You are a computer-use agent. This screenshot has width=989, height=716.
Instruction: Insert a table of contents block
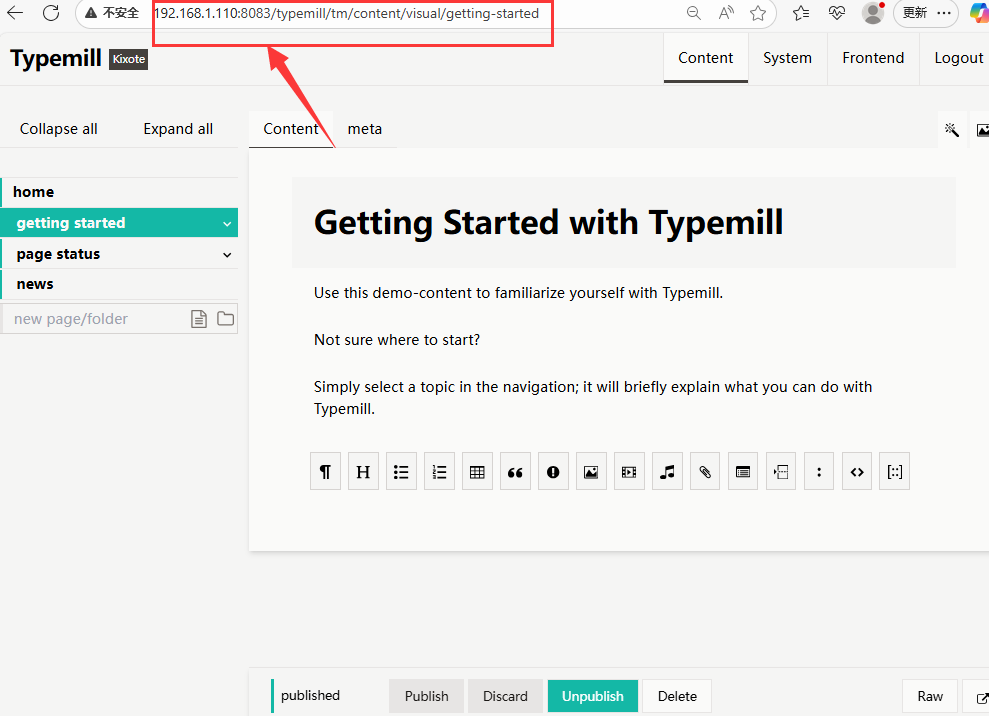pos(743,471)
